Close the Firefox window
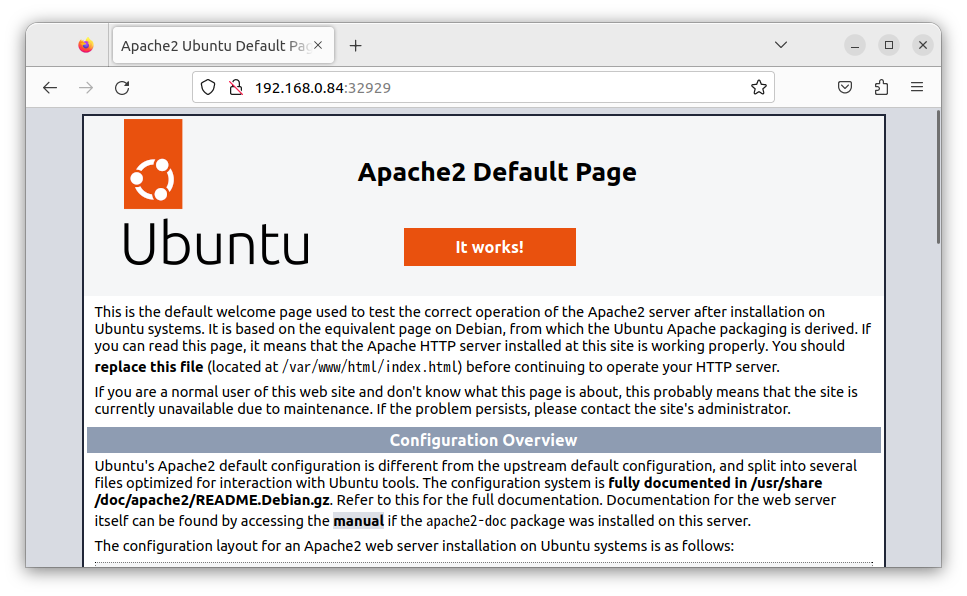967x596 pixels. (x=923, y=45)
